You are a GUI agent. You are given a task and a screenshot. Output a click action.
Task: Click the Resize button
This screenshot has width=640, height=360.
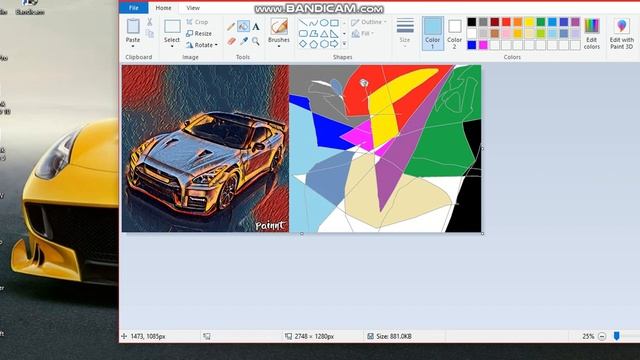pos(199,33)
